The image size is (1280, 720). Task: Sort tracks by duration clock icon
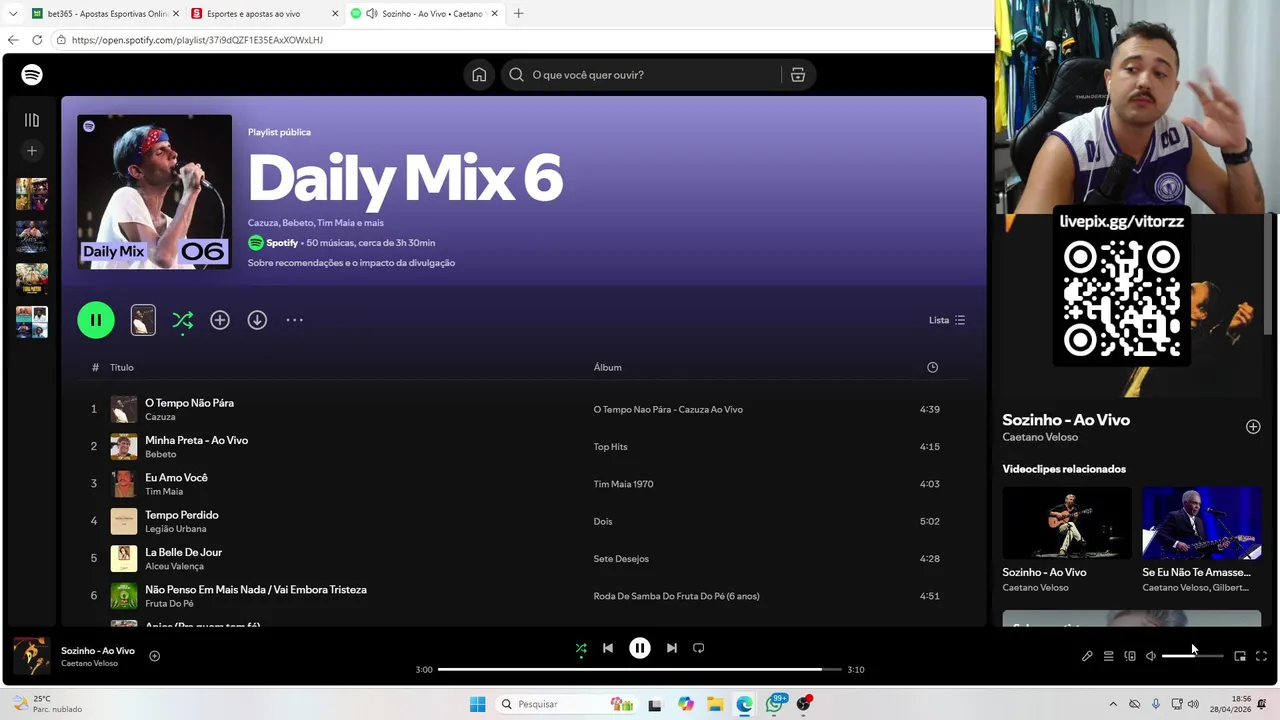(x=932, y=367)
